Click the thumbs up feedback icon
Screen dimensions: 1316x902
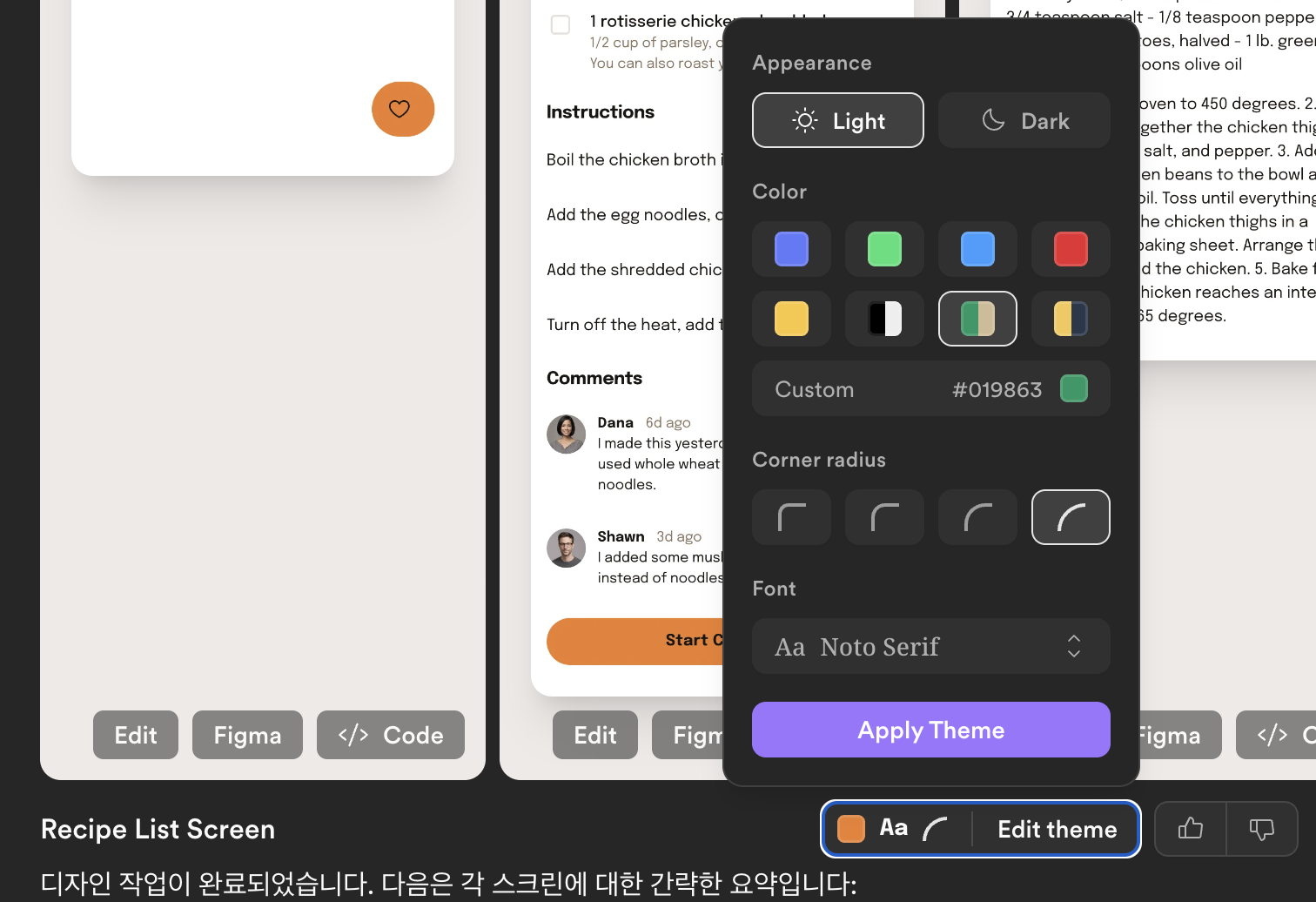(x=1190, y=828)
